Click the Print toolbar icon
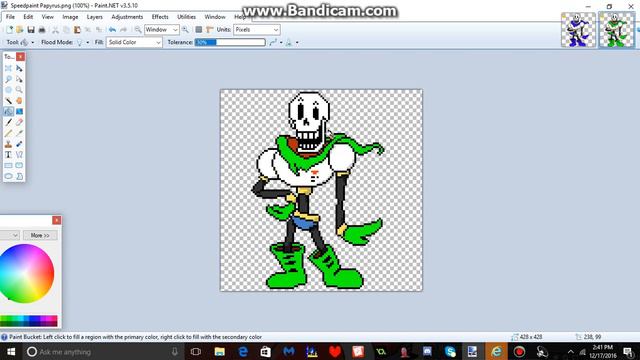The height and width of the screenshot is (360, 640). tap(42, 29)
